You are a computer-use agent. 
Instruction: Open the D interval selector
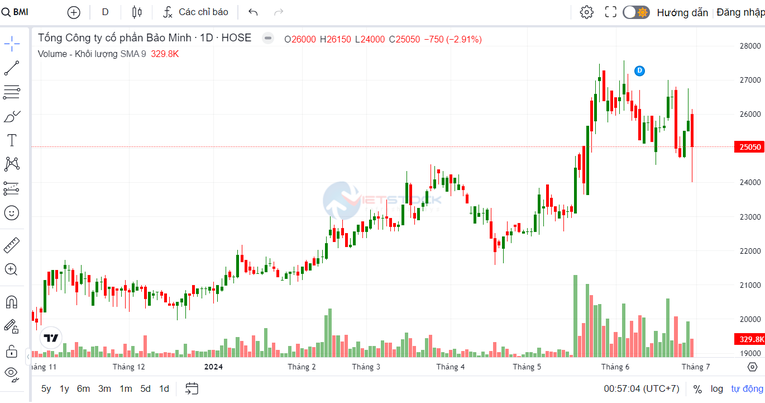[x=105, y=12]
